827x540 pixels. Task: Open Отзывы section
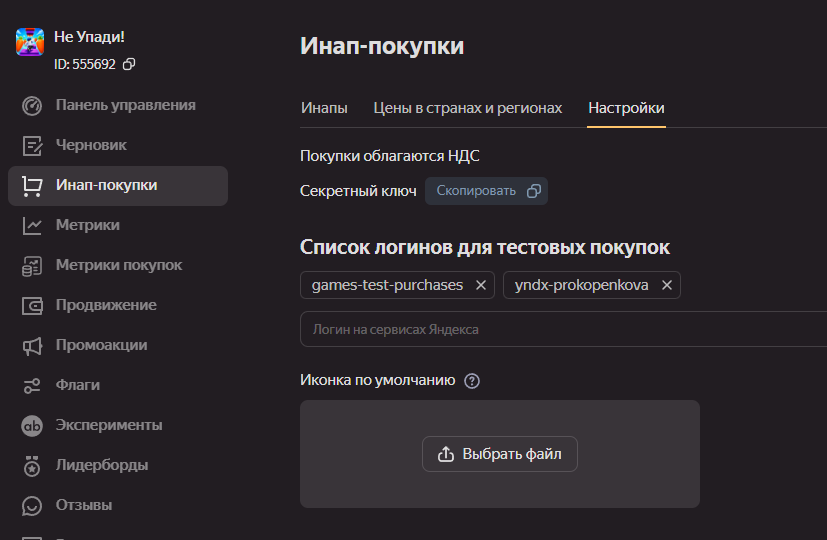coord(118,505)
